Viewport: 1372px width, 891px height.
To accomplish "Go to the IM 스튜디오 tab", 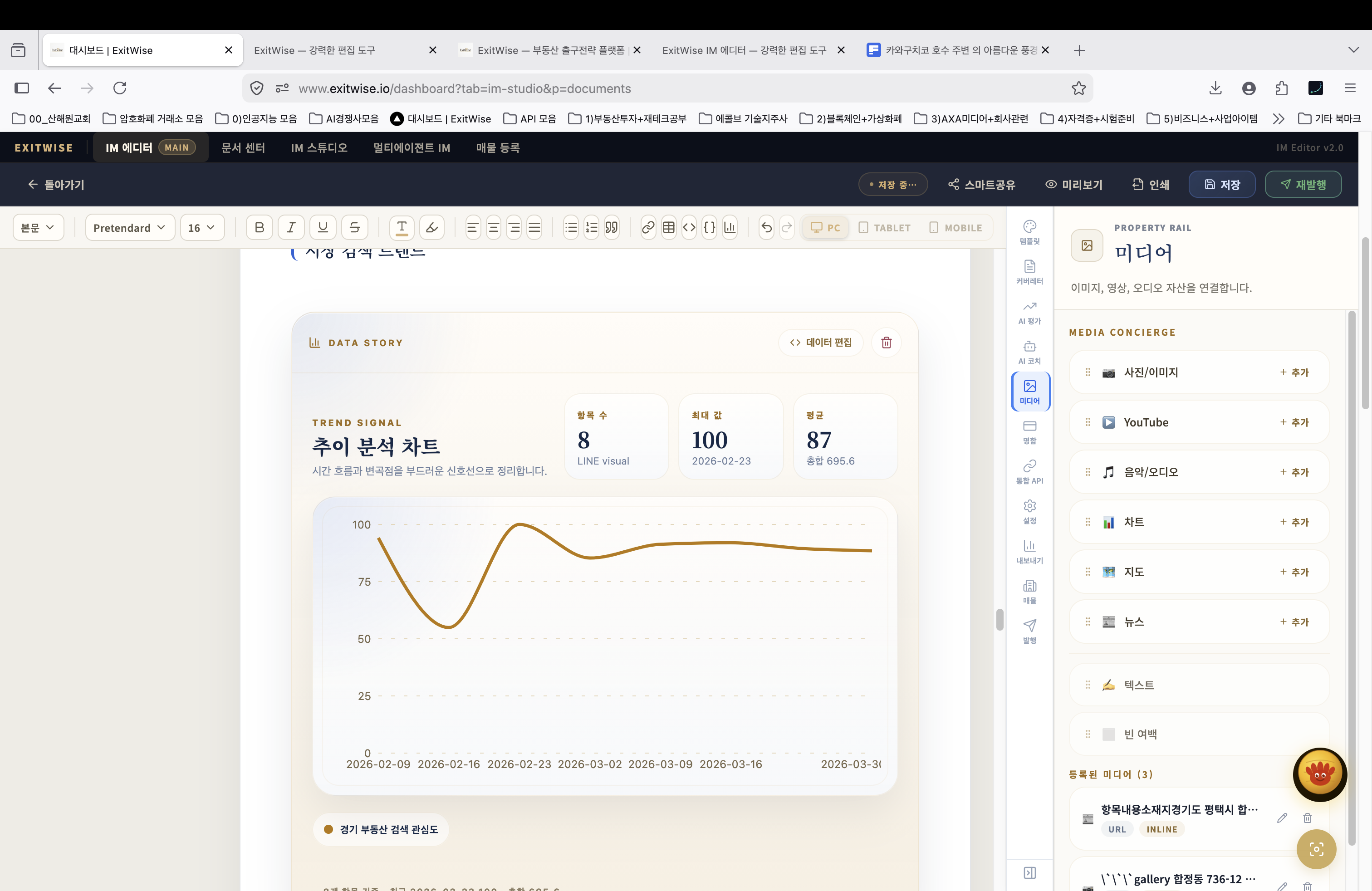I will [x=319, y=147].
